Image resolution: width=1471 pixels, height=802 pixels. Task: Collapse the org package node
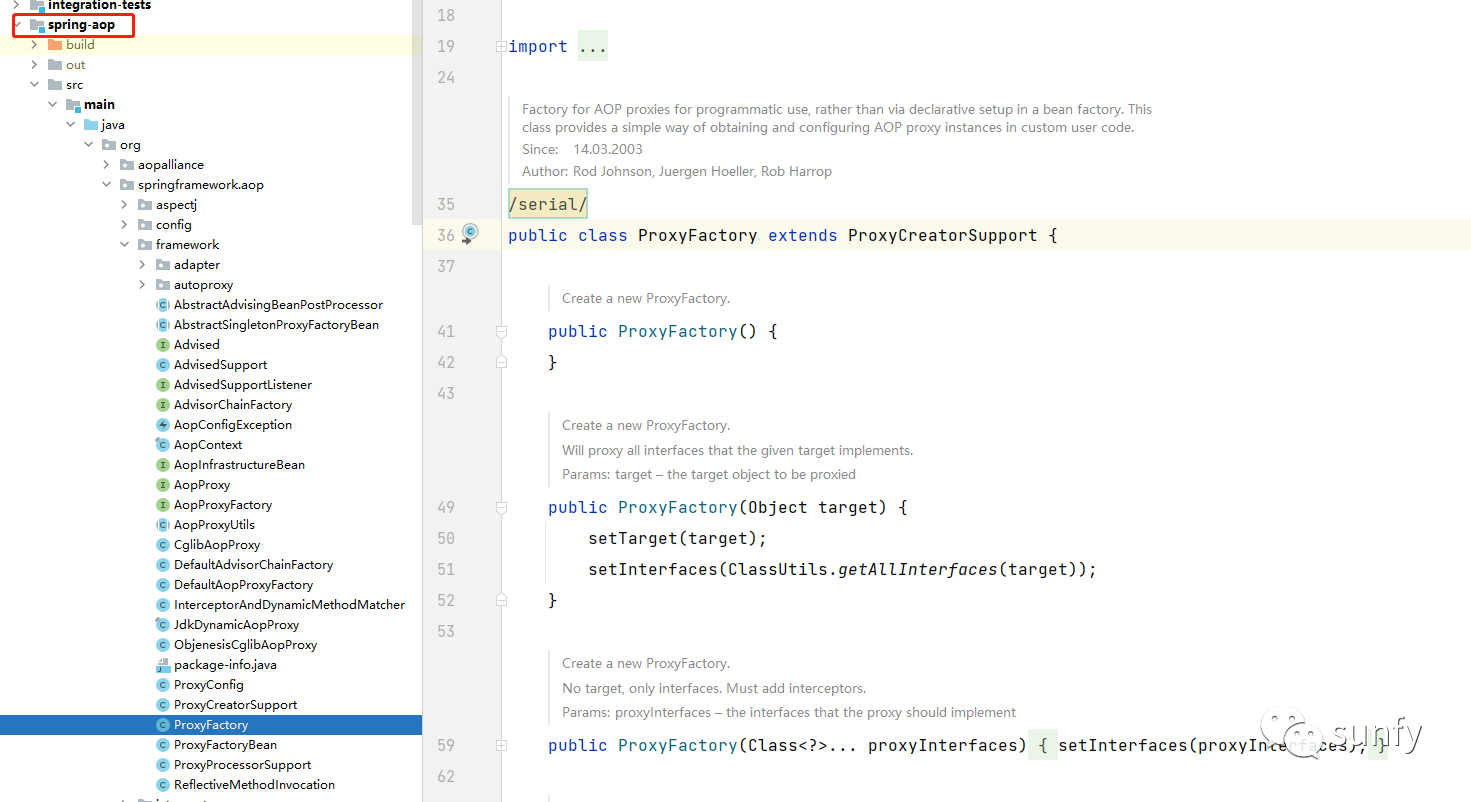tap(89, 145)
